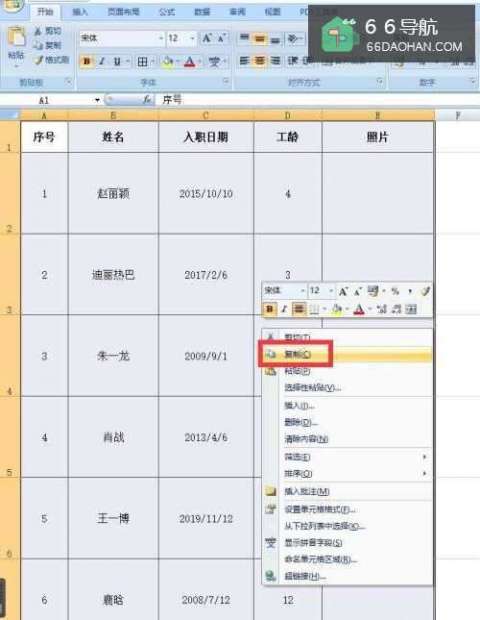The image size is (480, 620).
Task: Switch to the 插入 ribbon tab
Action: (80, 11)
